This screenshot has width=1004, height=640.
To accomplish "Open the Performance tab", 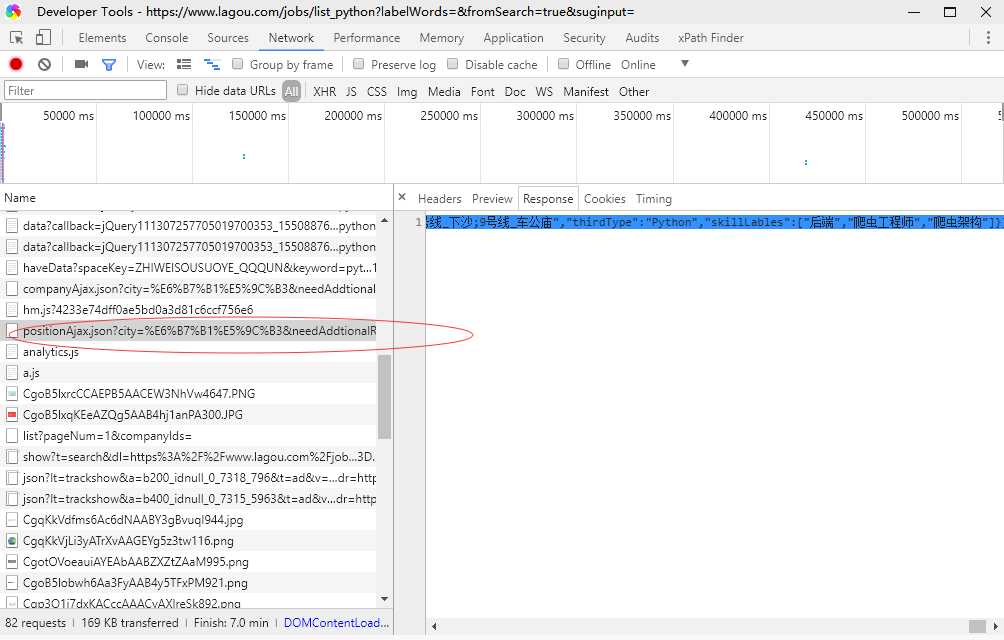I will (367, 38).
